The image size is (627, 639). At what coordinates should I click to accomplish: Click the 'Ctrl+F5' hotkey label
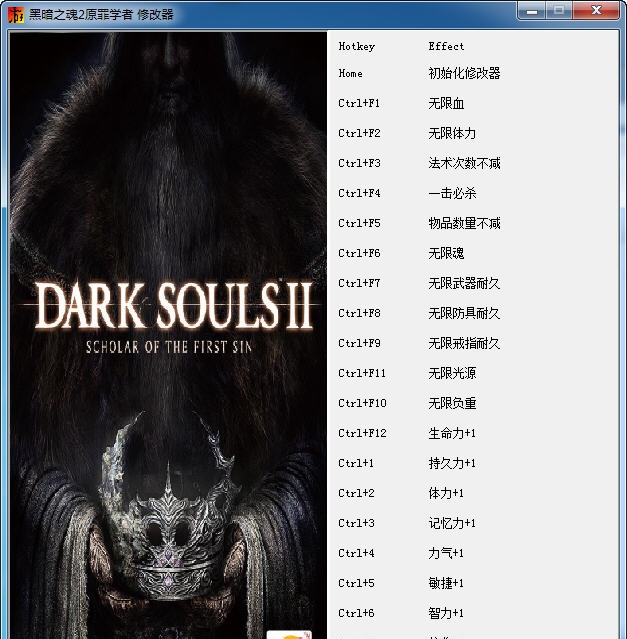click(359, 223)
